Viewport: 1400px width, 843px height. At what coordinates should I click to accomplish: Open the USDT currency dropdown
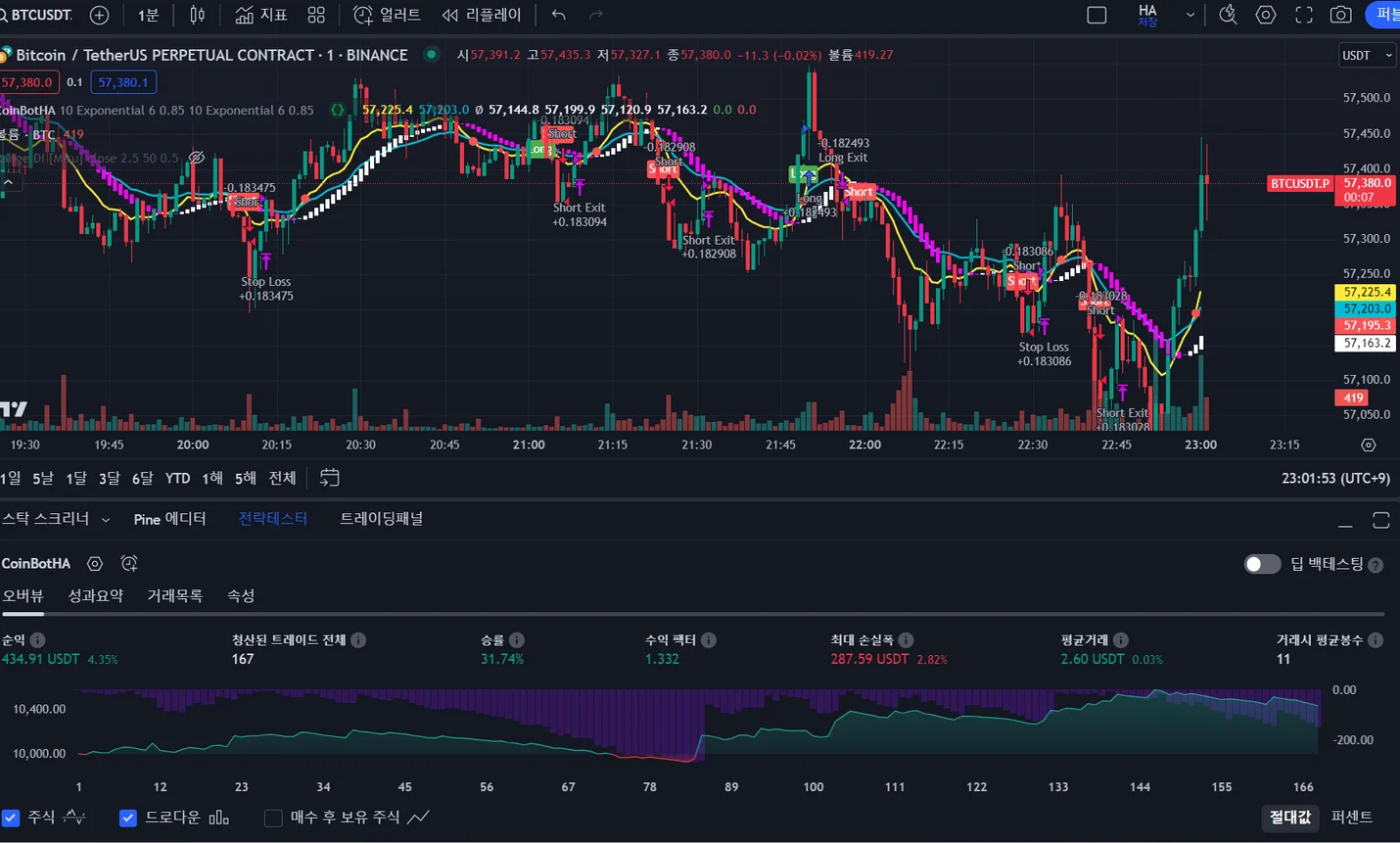point(1367,55)
